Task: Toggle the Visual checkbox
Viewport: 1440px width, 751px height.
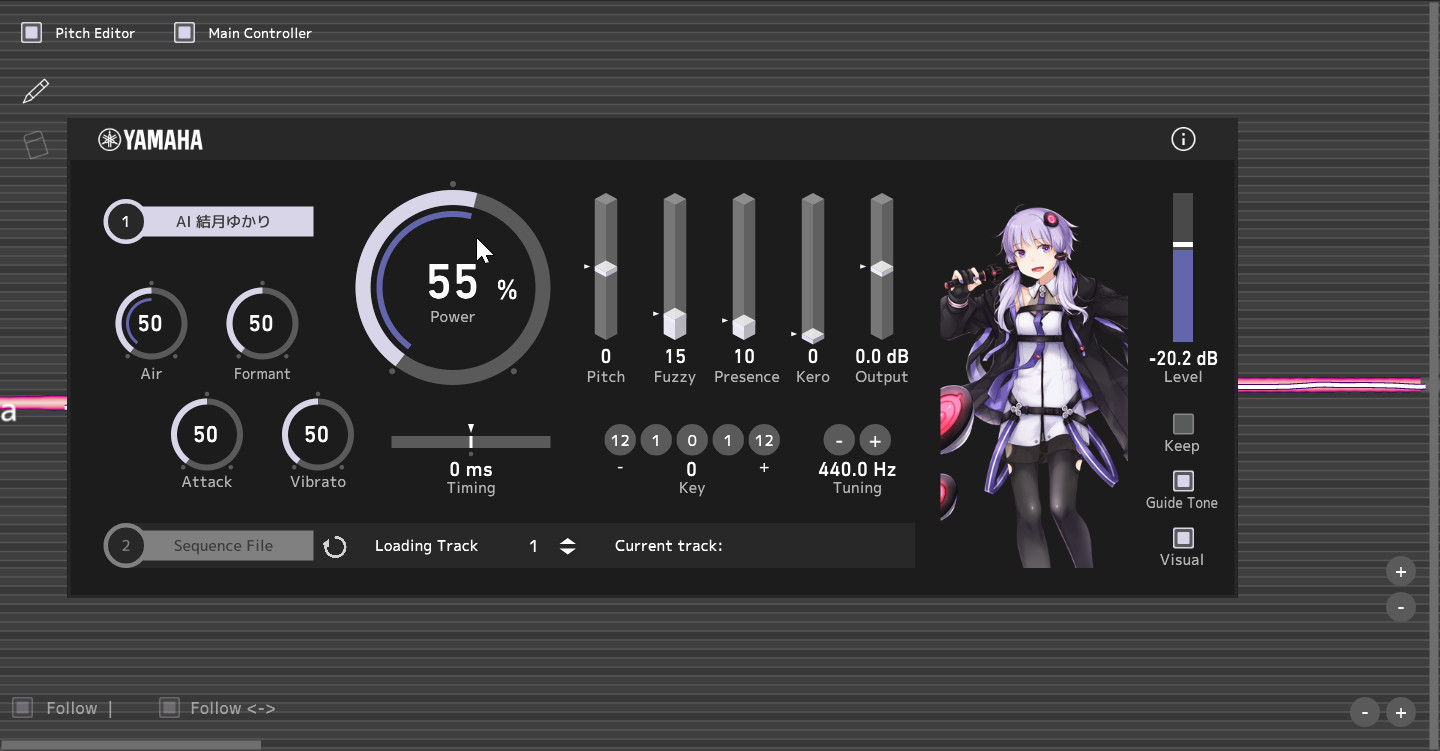Action: pos(1183,538)
